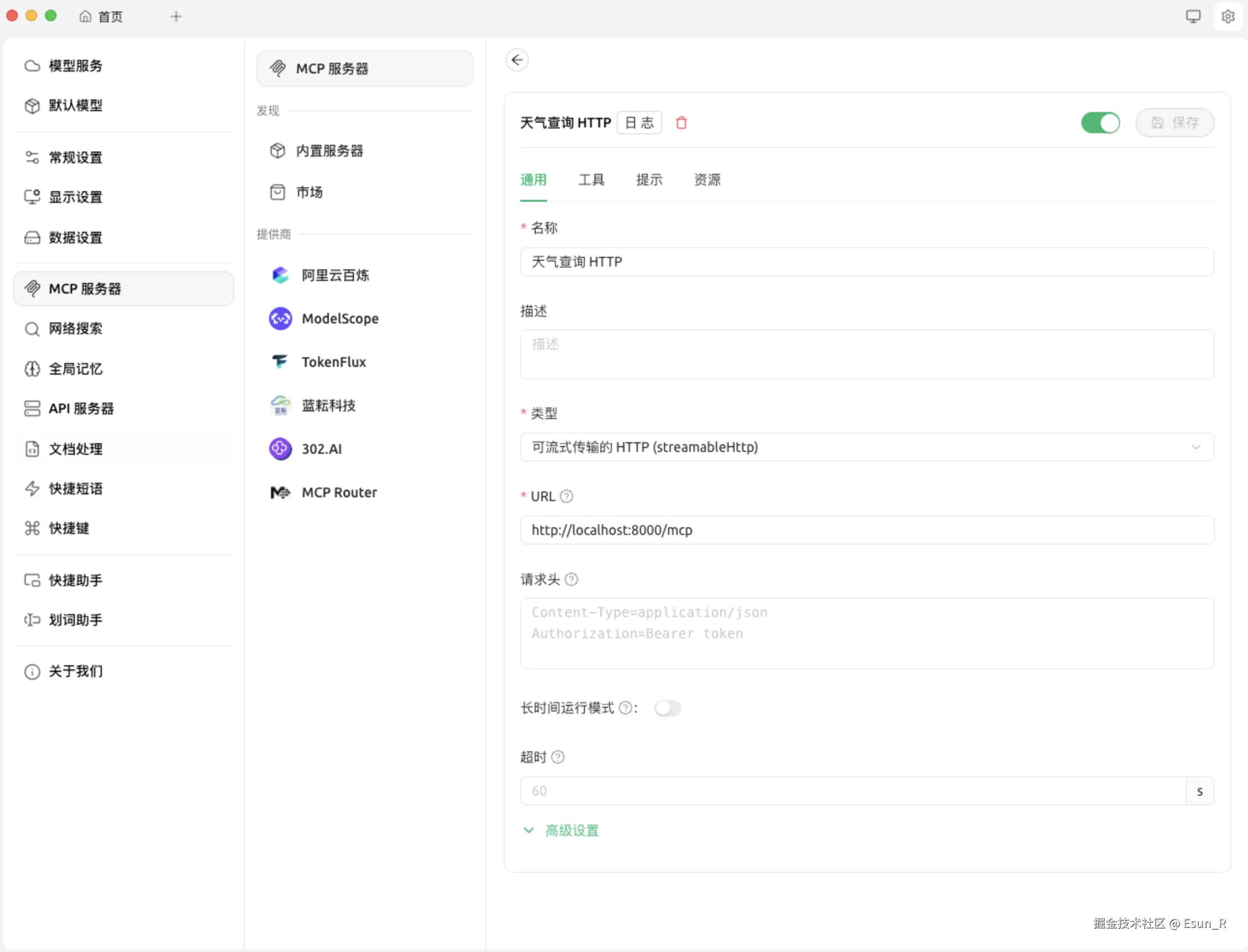Select the 302.AI provider icon
The width and height of the screenshot is (1248, 952).
(280, 449)
